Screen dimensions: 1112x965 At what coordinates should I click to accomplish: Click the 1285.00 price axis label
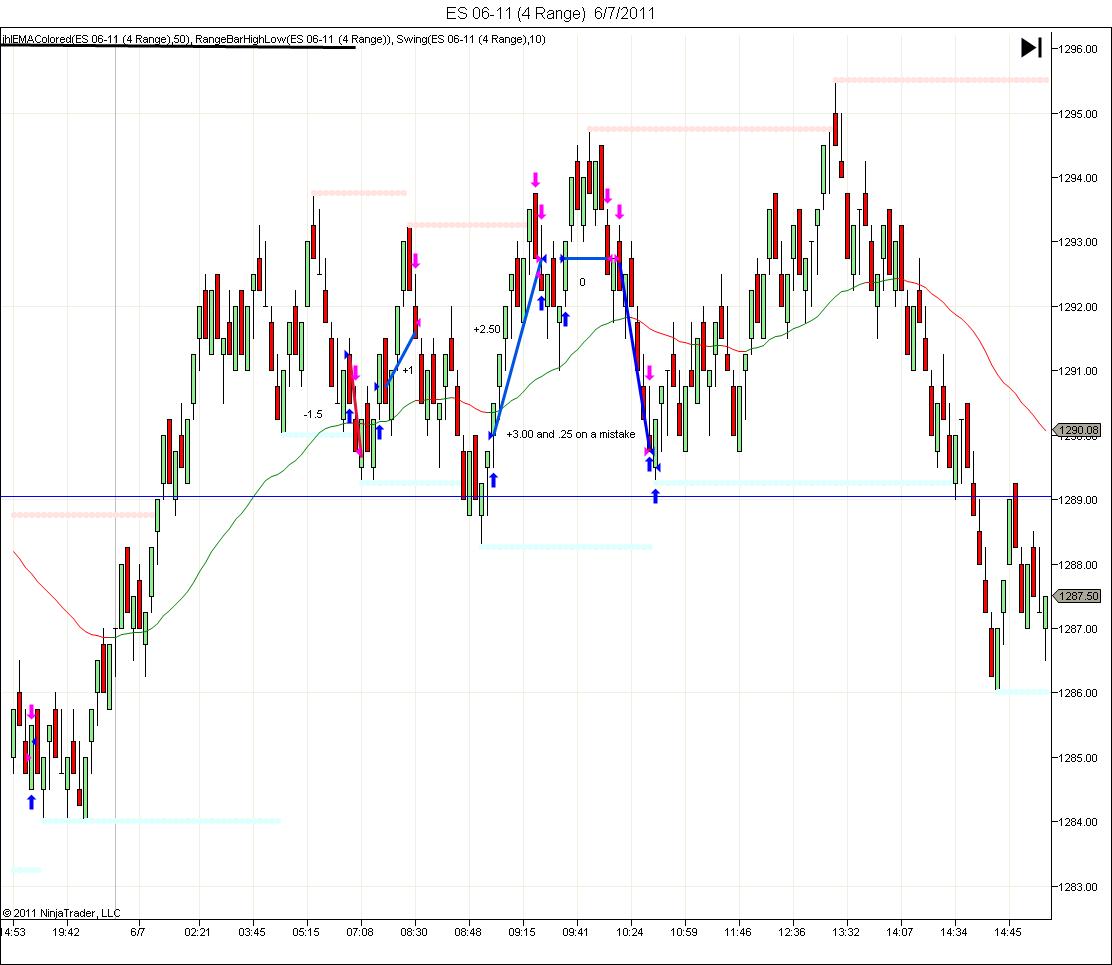(x=1078, y=758)
